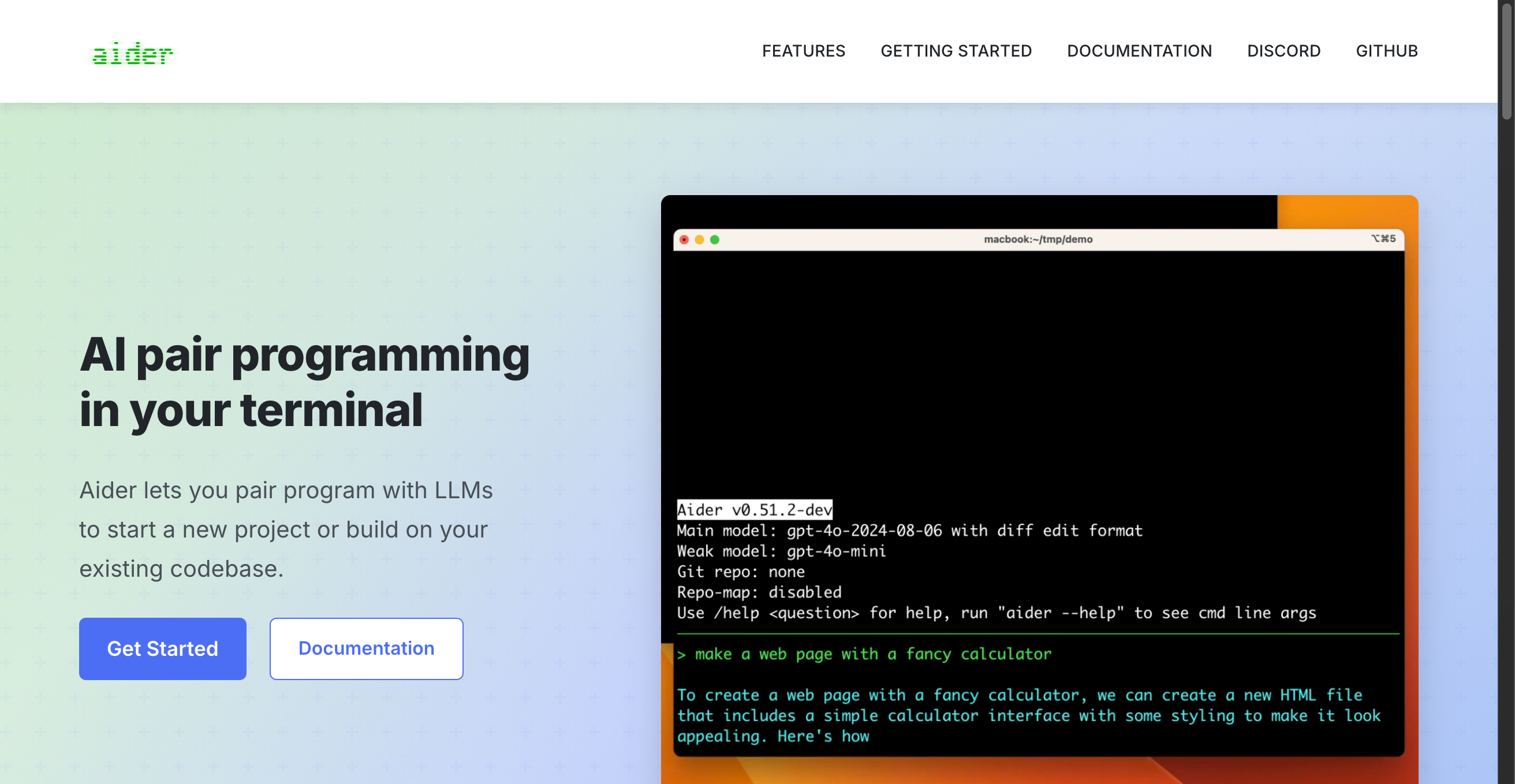Image resolution: width=1515 pixels, height=784 pixels.
Task: Open the DISCORD nav link
Action: [x=1283, y=51]
